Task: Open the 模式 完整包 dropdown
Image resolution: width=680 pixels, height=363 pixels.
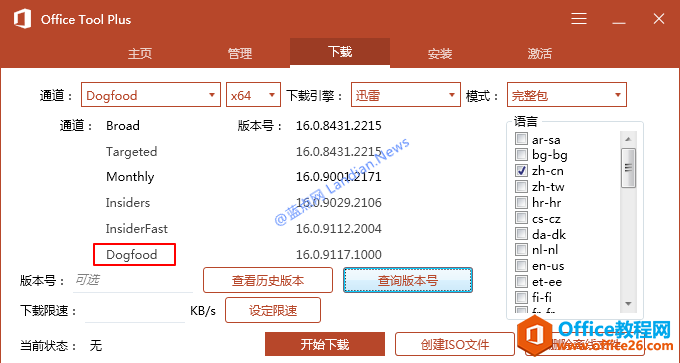Action: tap(567, 95)
